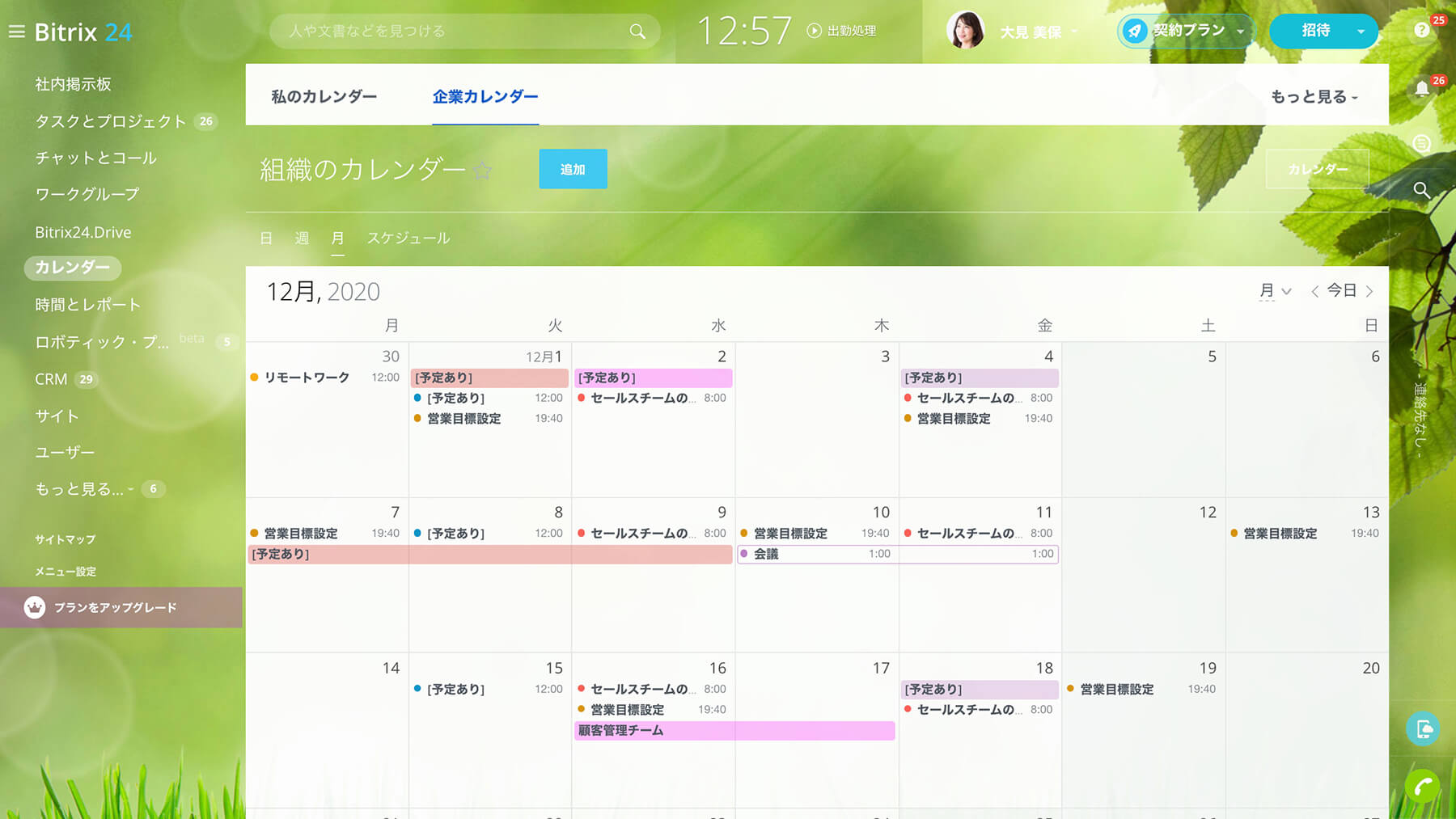Image resolution: width=1456 pixels, height=819 pixels.
Task: Click the 出勤処理 play icon
Action: (814, 31)
